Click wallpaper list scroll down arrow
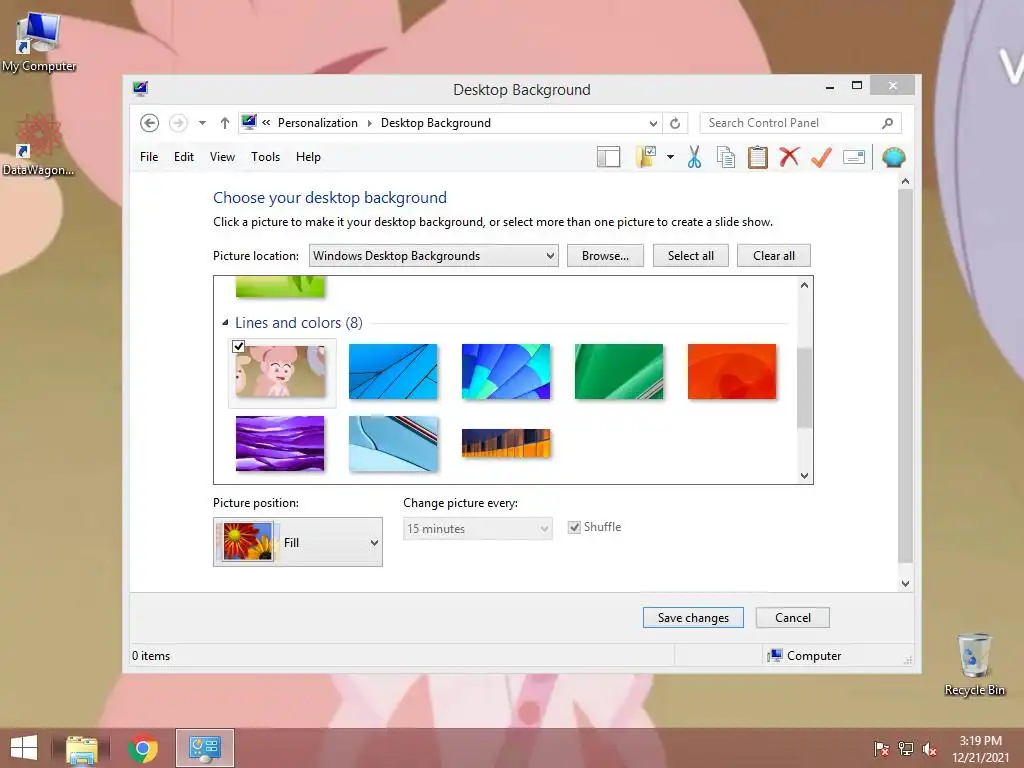 (x=805, y=475)
